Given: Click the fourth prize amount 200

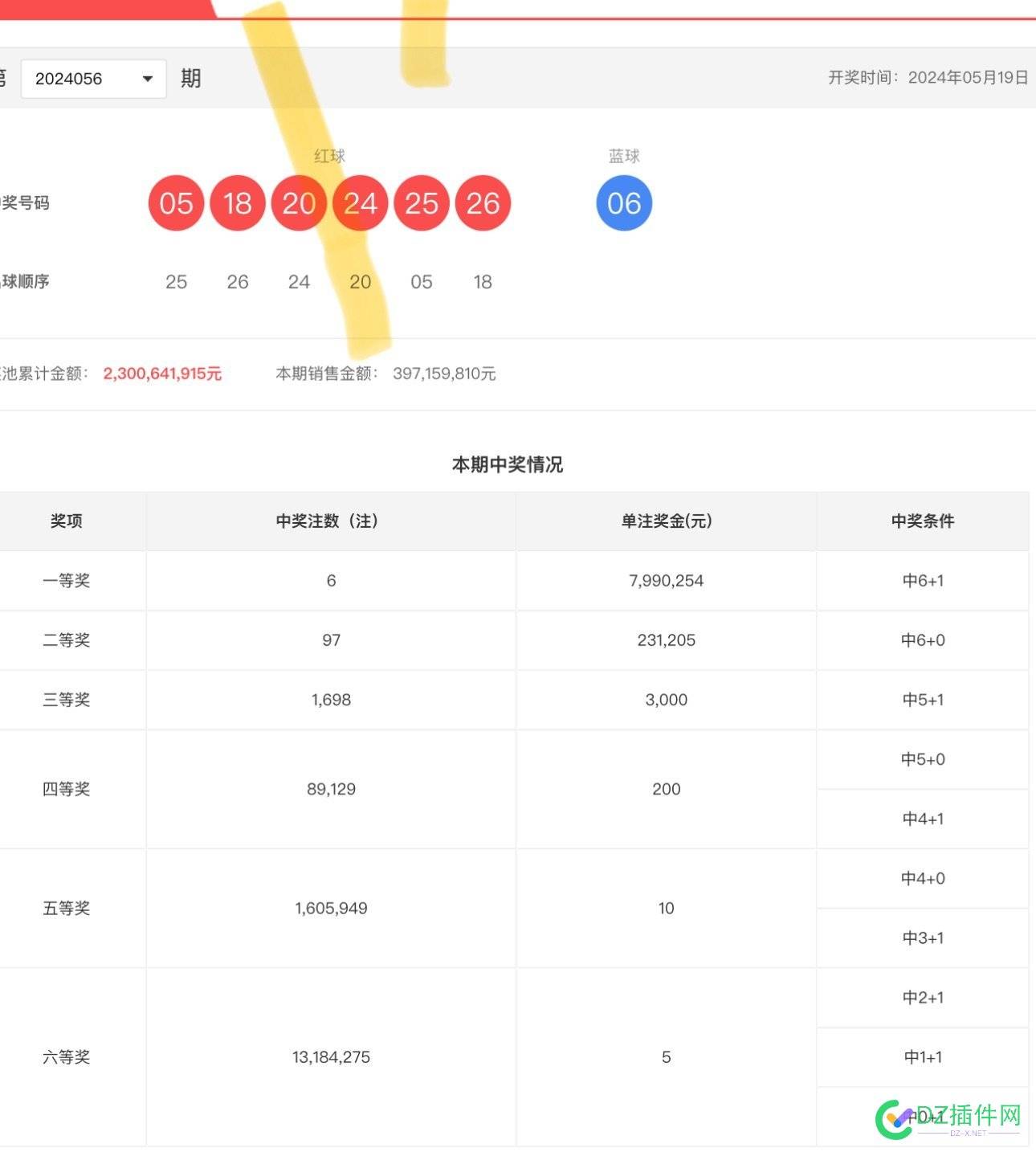Looking at the screenshot, I should pyautogui.click(x=667, y=789).
